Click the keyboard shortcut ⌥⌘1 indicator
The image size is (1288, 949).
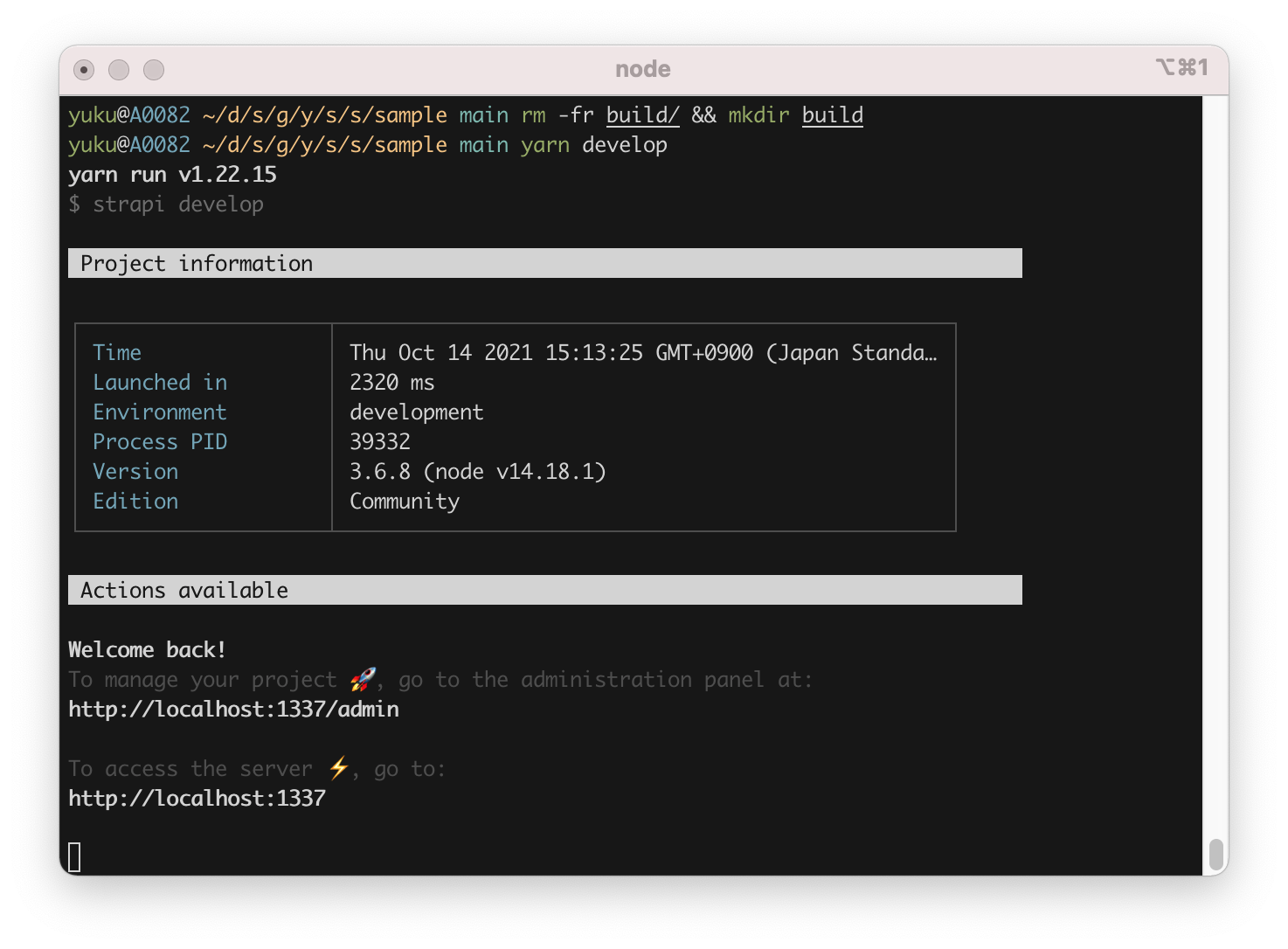(1182, 67)
